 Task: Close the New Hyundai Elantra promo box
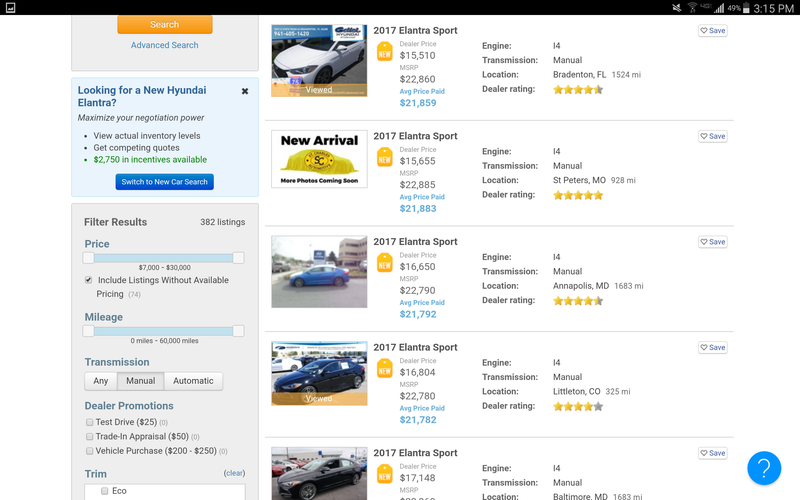(x=245, y=91)
